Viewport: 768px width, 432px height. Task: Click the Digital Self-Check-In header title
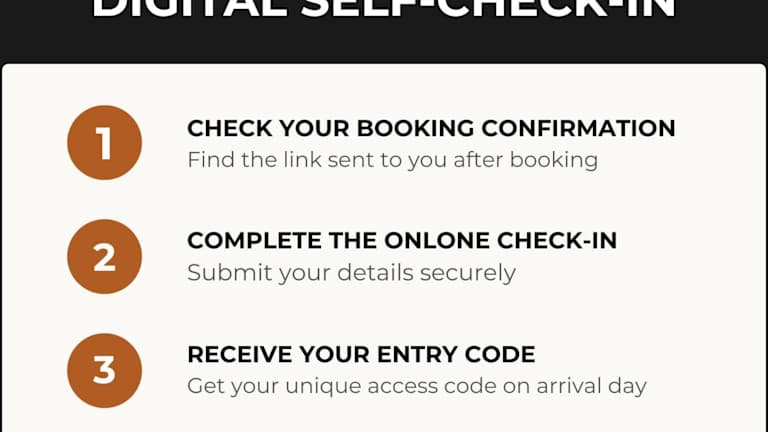384,10
